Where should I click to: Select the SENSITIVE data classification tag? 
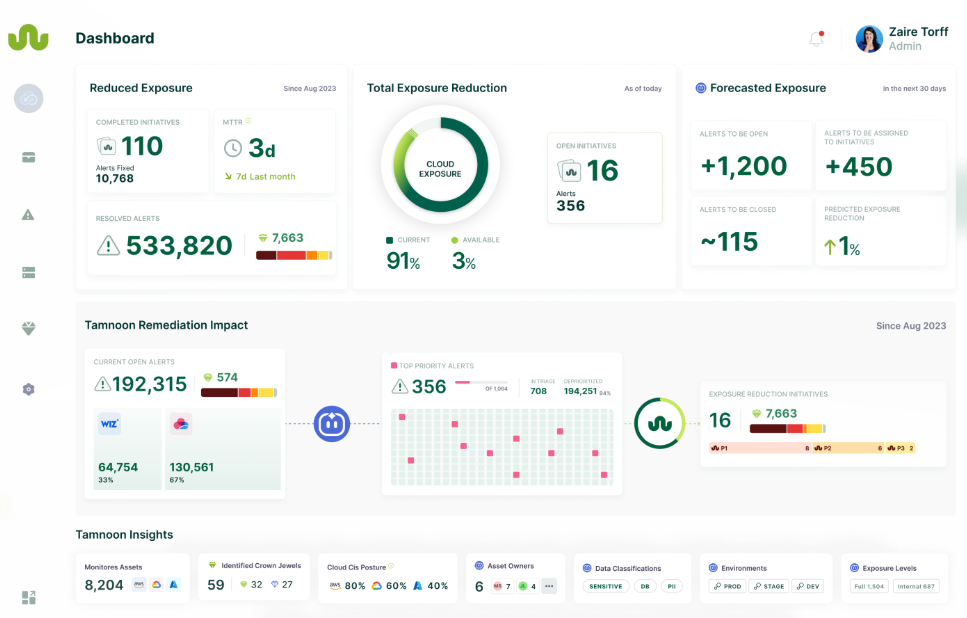[606, 587]
